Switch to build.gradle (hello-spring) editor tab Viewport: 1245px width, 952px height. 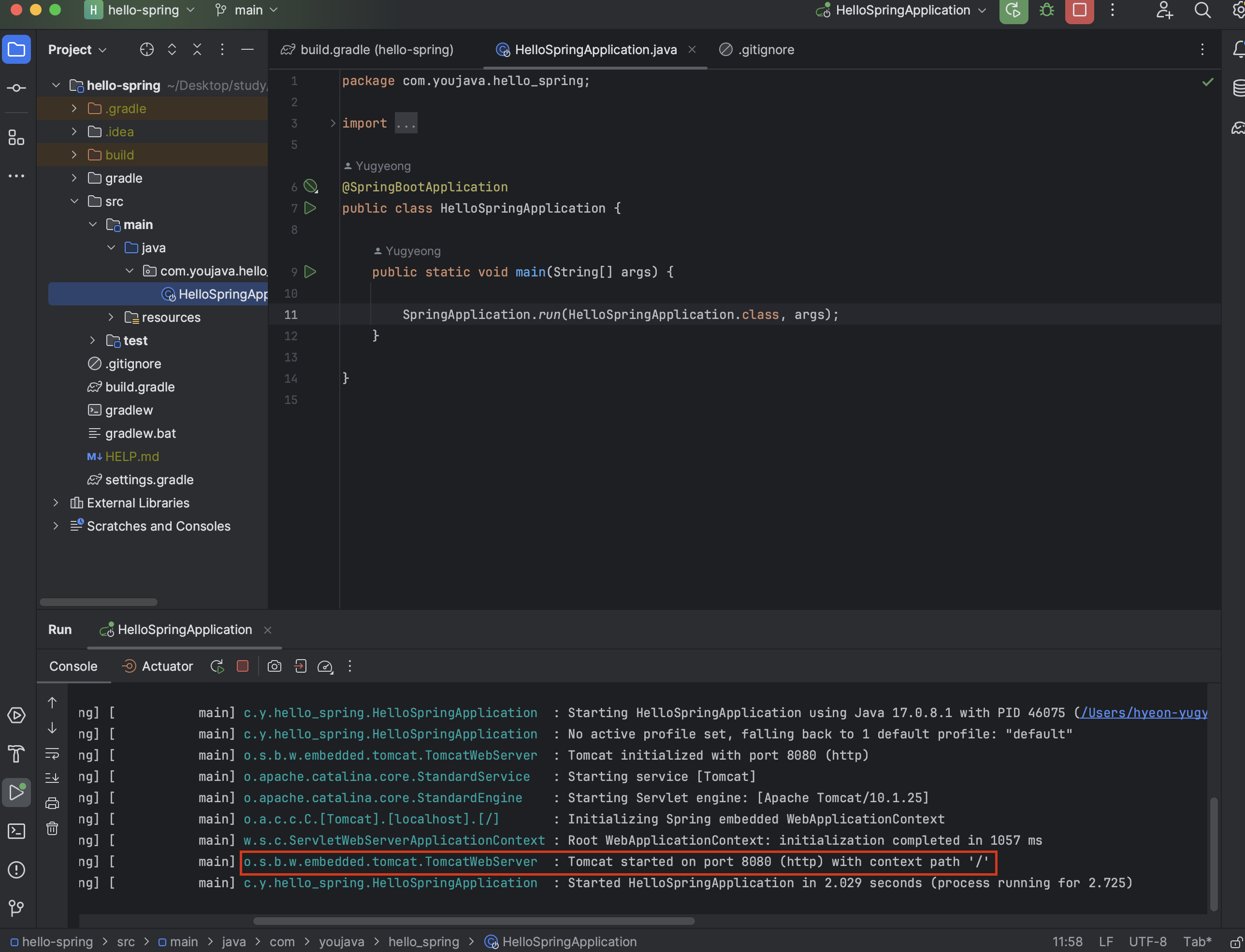point(376,50)
